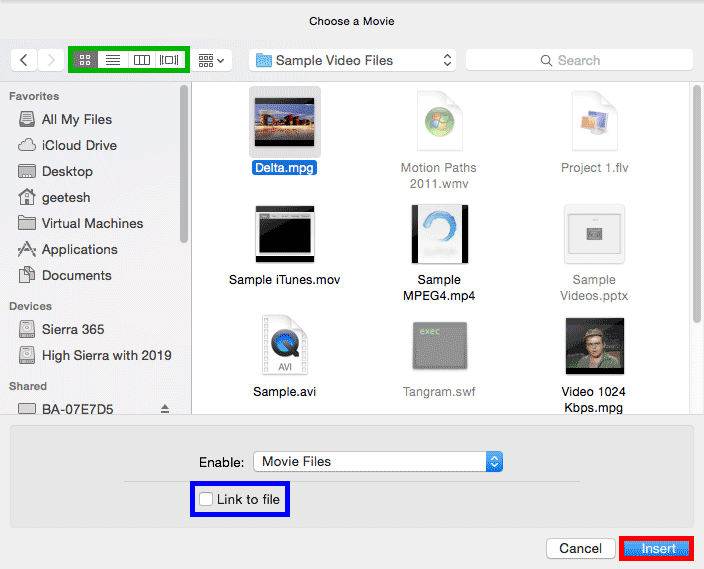Click the forward navigation arrow
Screen dimensions: 704x569
[x=51, y=60]
